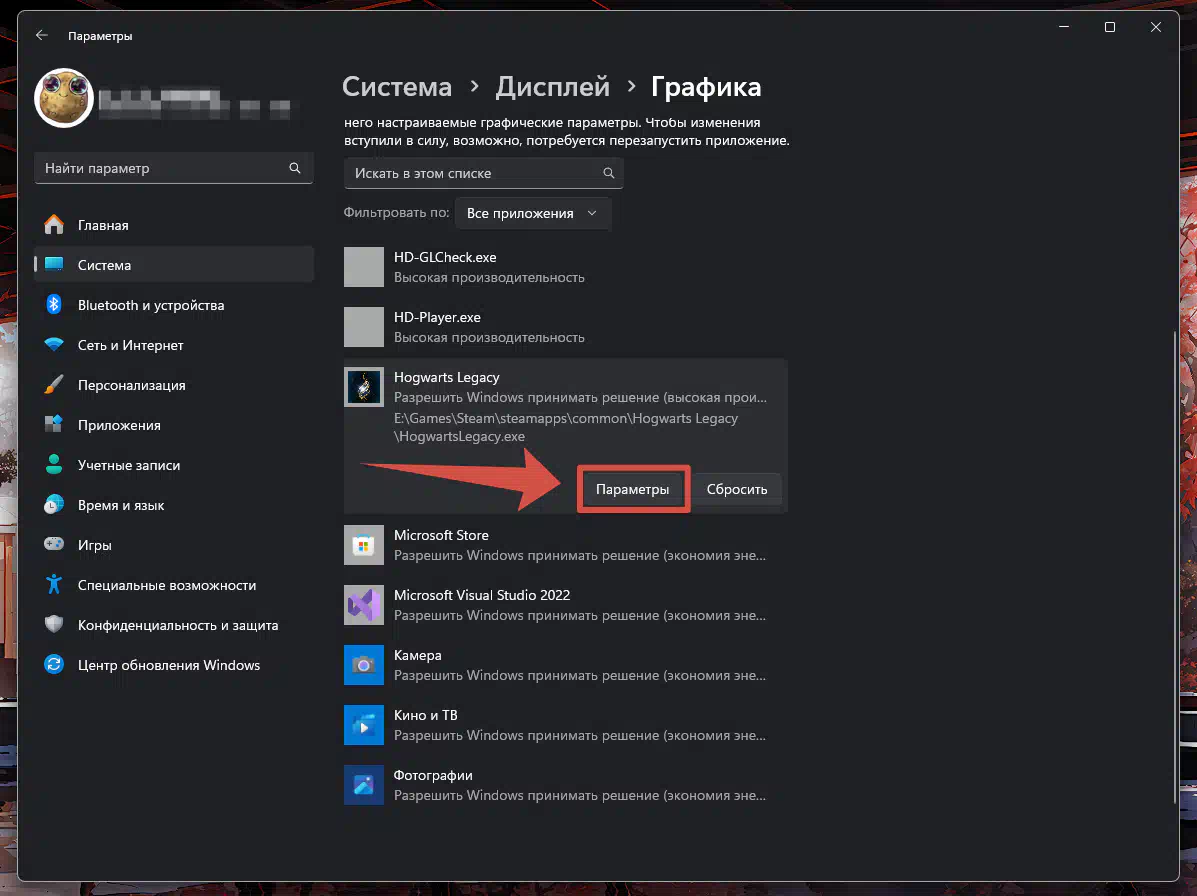Click the Hogwarts Legacy app icon

coord(363,387)
